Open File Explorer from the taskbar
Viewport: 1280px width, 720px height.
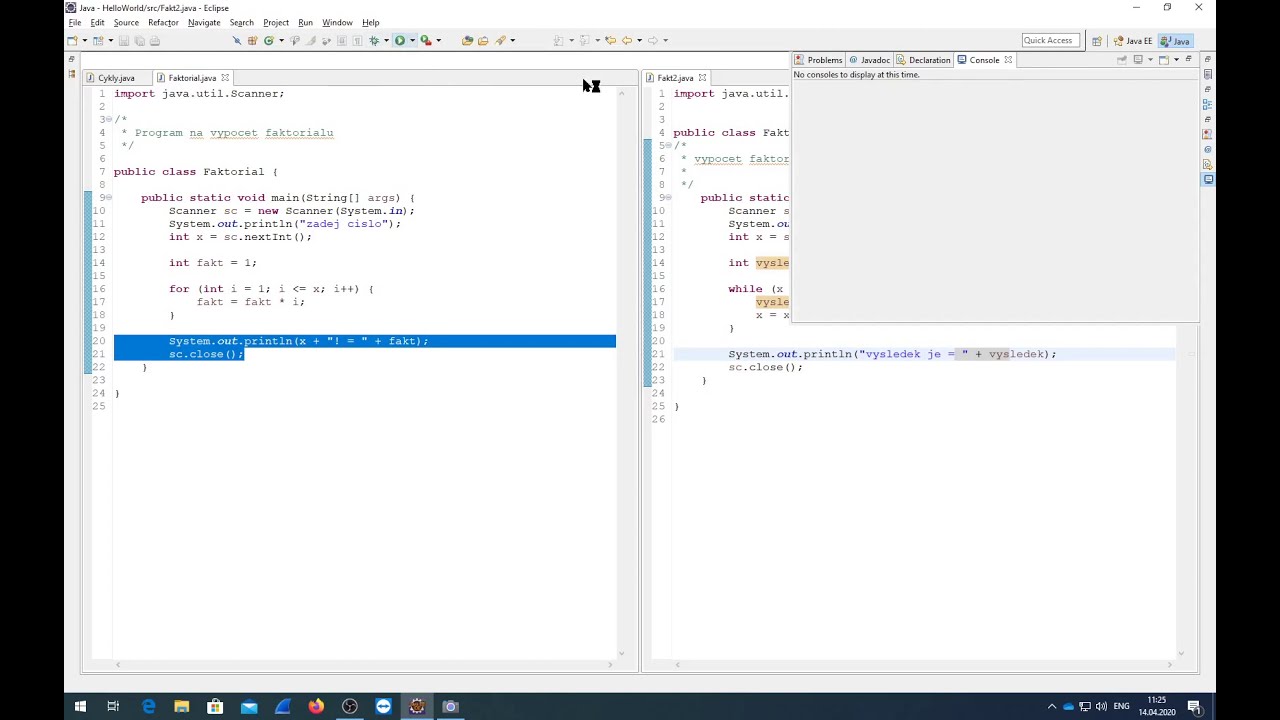(182, 707)
